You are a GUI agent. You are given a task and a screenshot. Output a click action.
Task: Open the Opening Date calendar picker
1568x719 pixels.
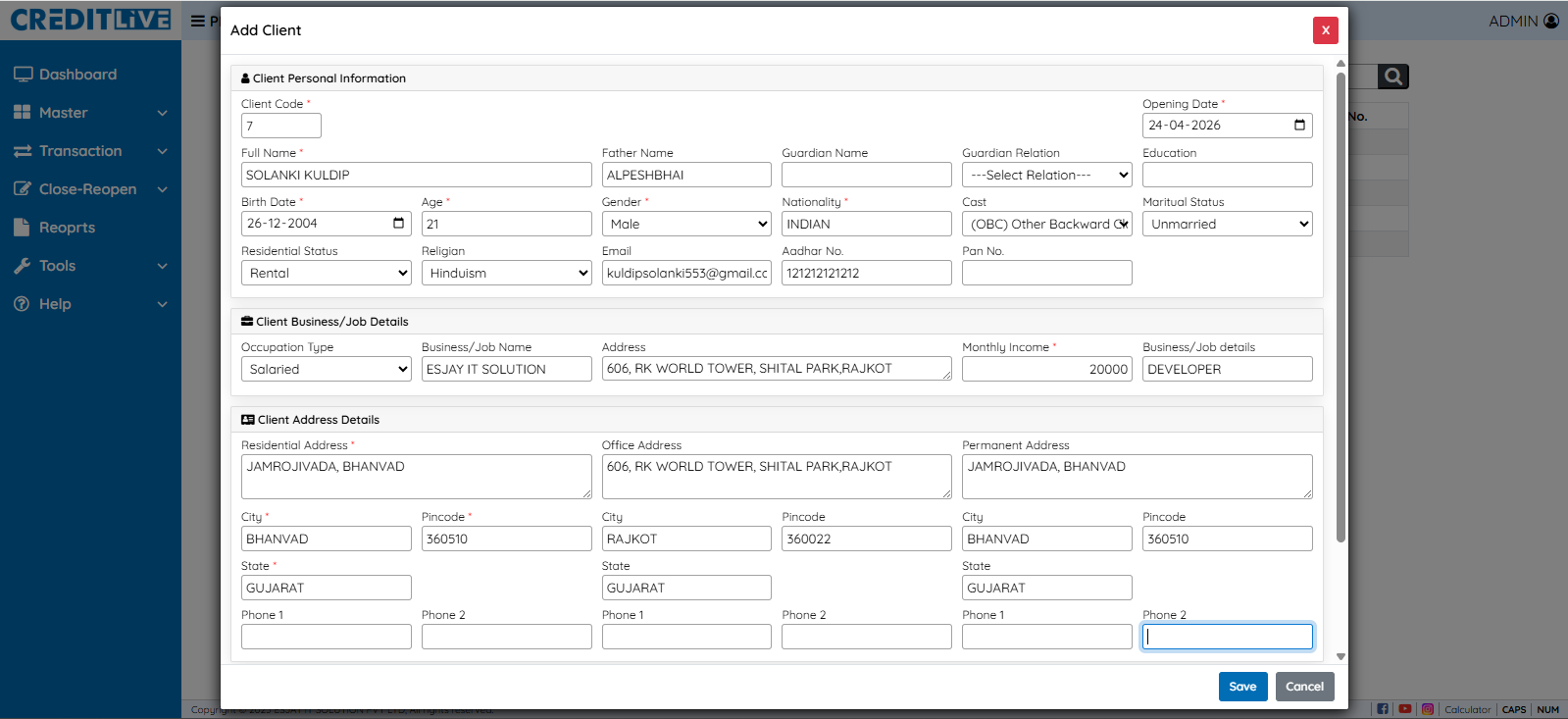(x=1299, y=126)
